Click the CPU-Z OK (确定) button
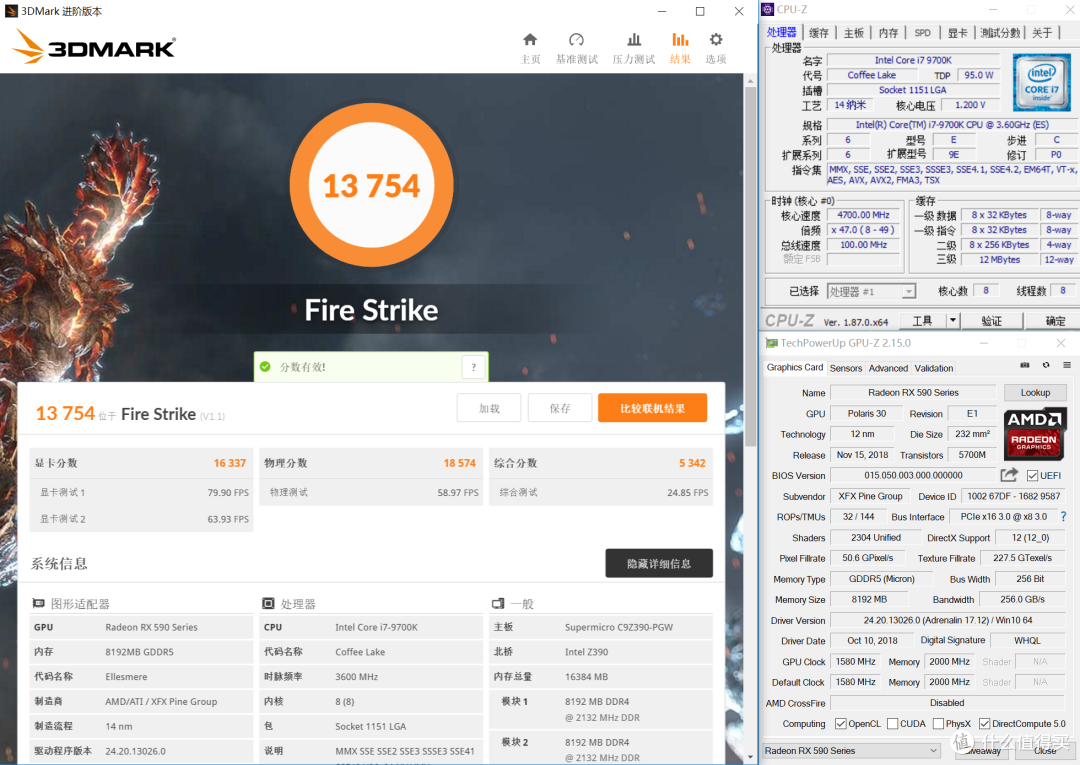The image size is (1080, 765). 1054,321
